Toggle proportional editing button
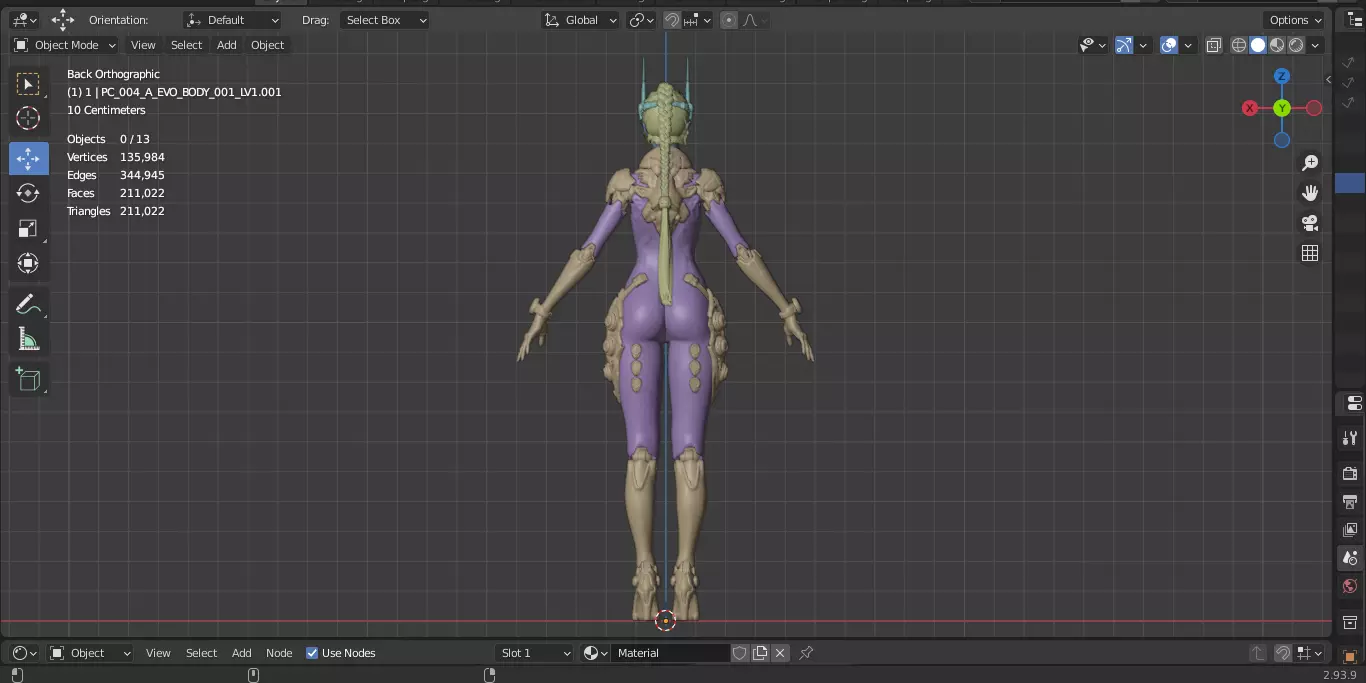The image size is (1366, 683). [x=728, y=20]
